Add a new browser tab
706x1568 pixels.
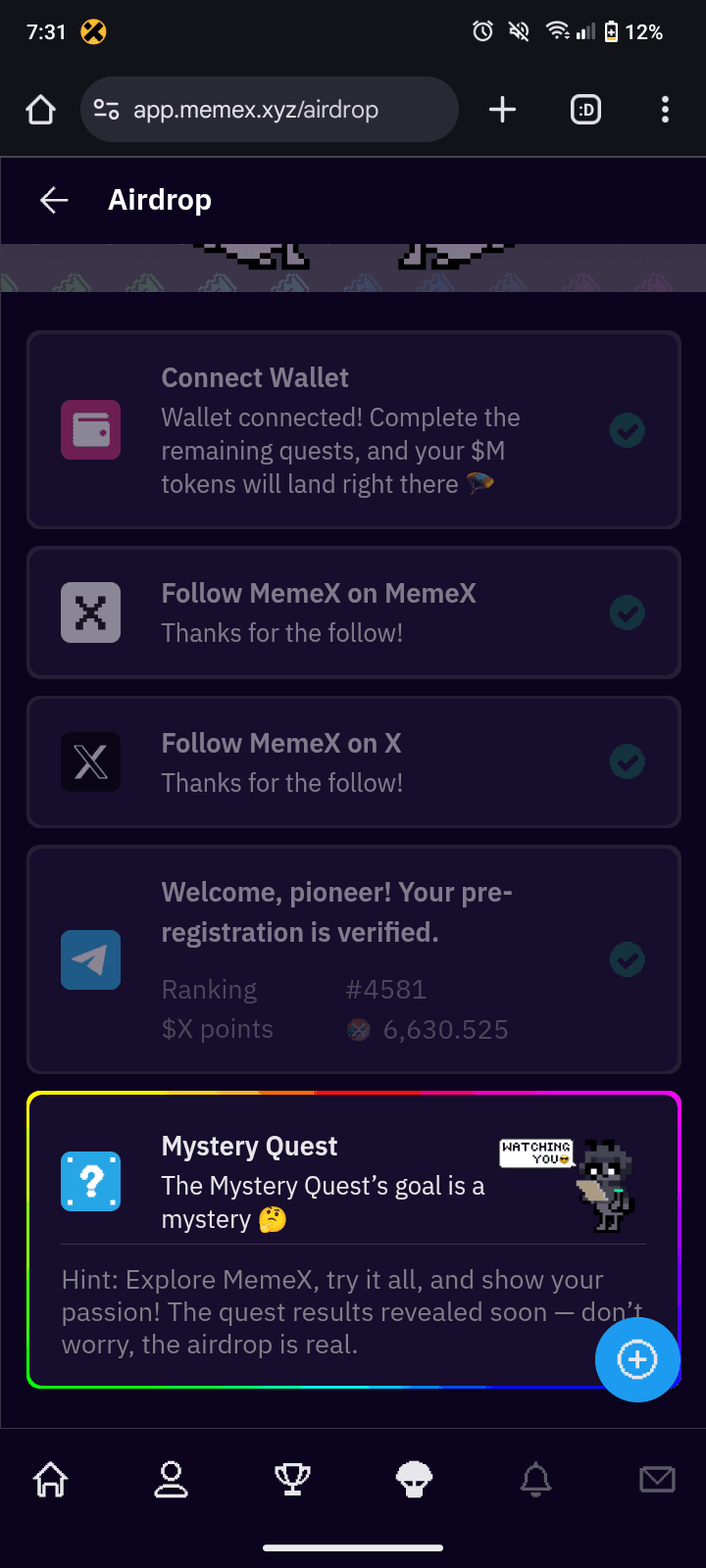(x=502, y=110)
